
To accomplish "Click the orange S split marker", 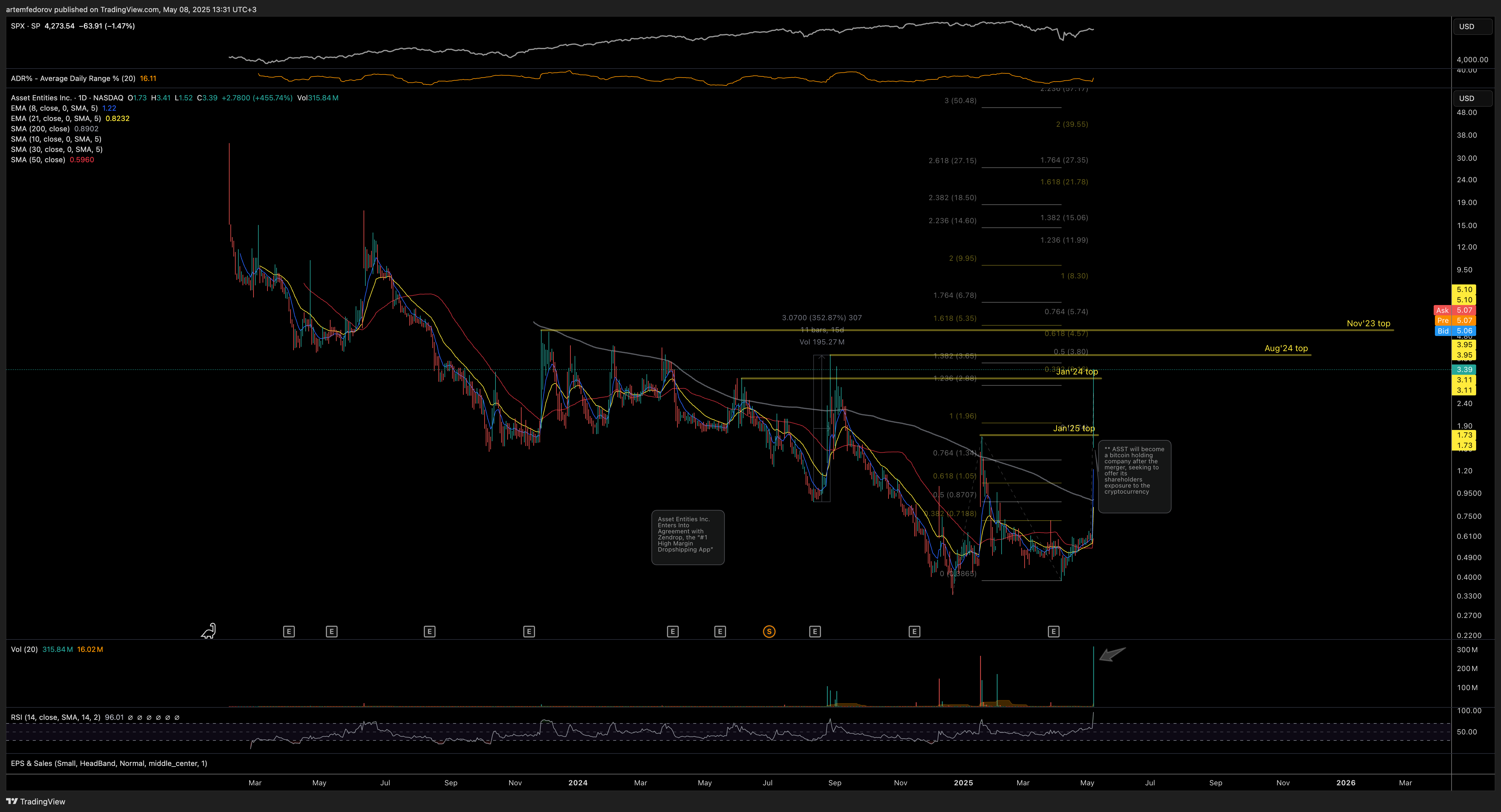I will point(769,631).
